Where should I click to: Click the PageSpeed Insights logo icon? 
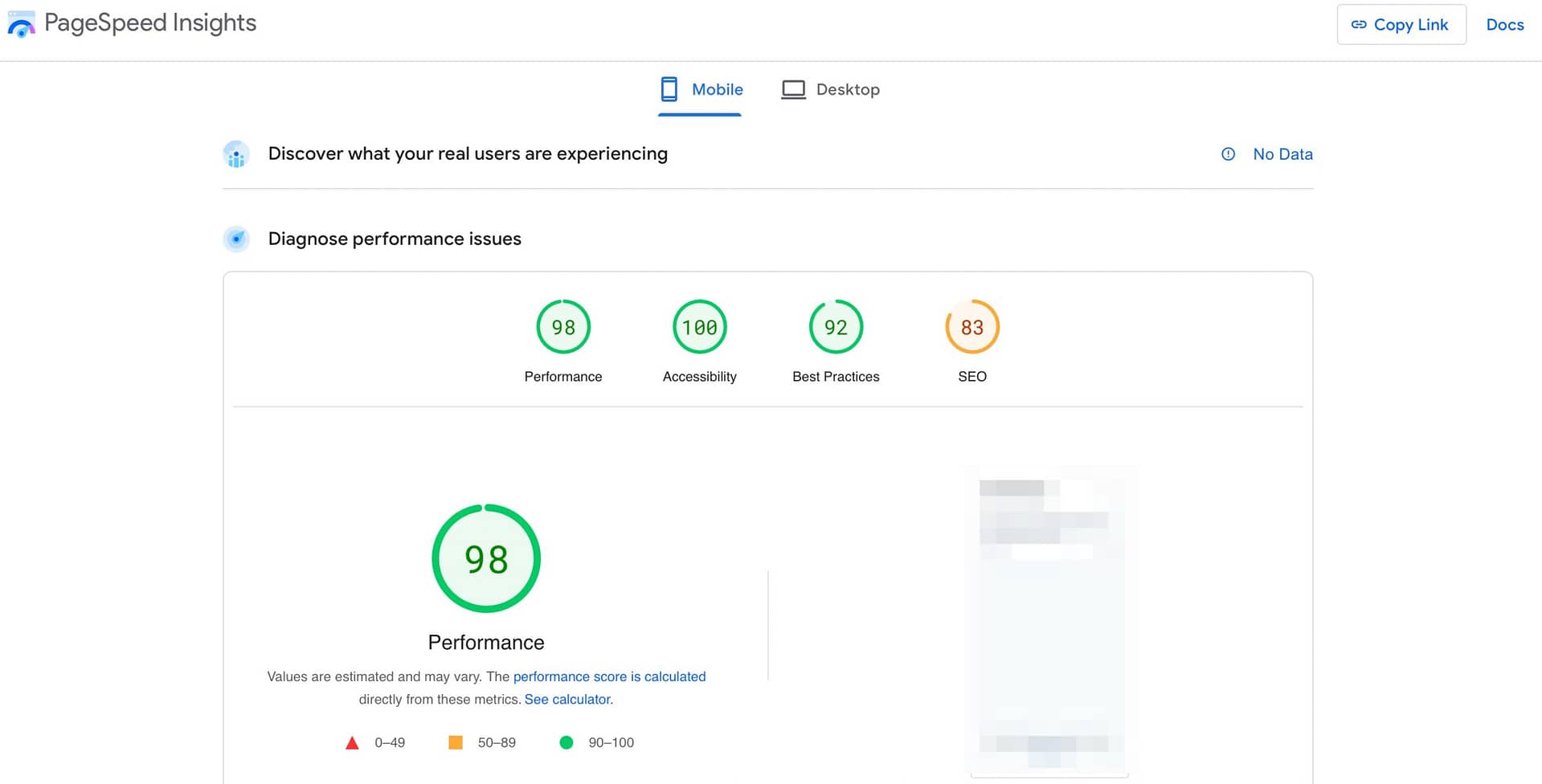(x=21, y=24)
